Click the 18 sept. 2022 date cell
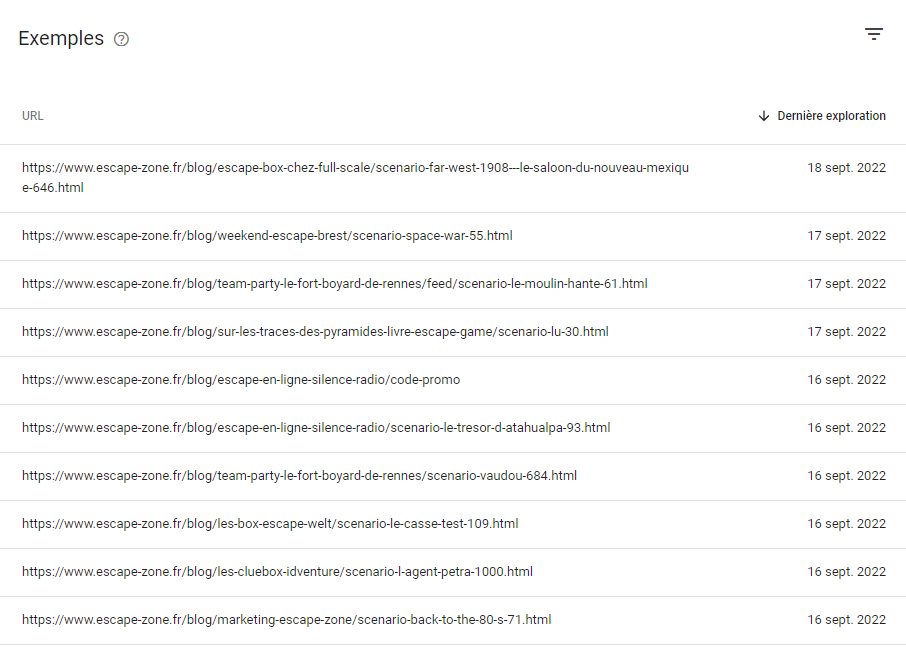 click(x=846, y=168)
